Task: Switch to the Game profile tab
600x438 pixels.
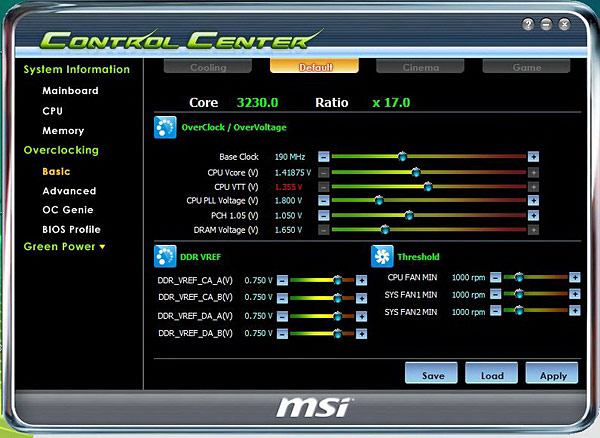Action: (x=527, y=67)
